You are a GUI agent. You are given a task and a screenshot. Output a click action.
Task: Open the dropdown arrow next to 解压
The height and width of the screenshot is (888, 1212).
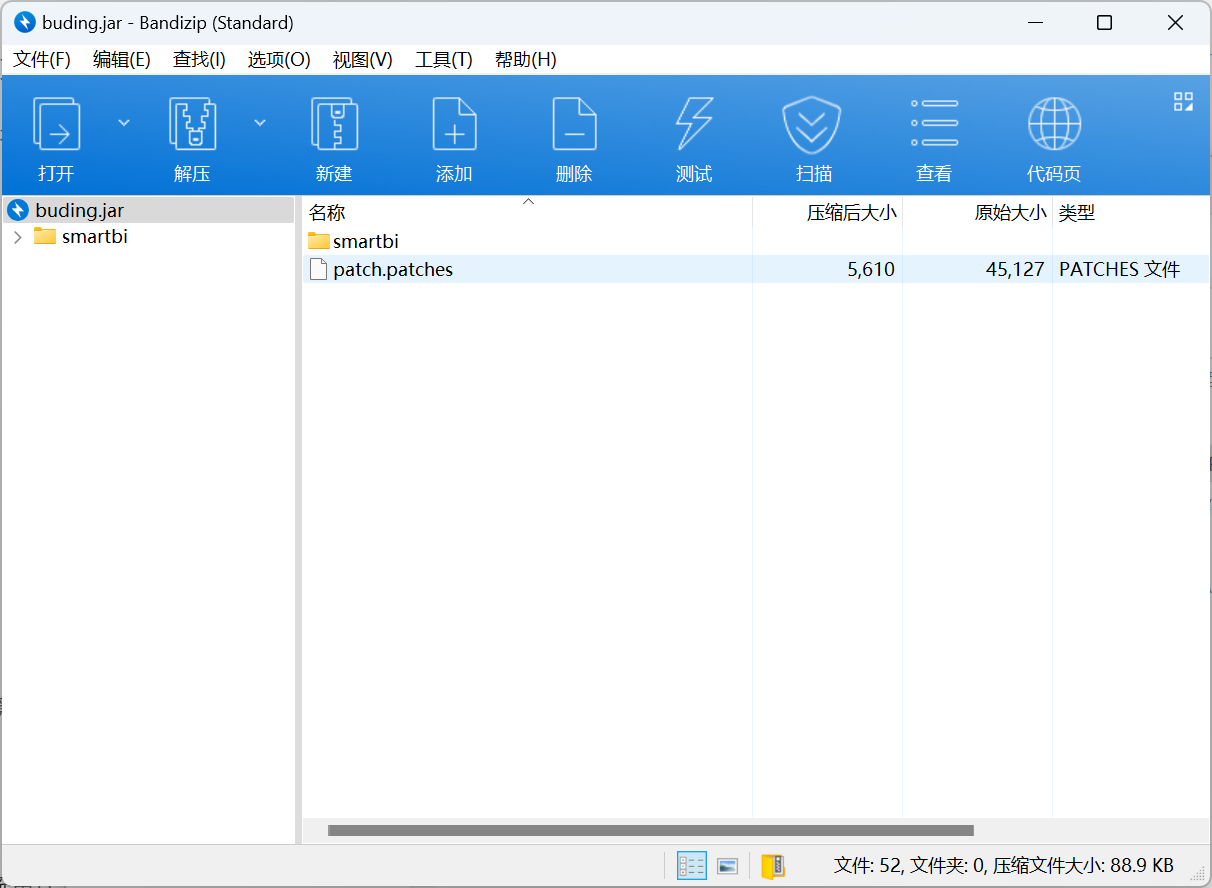tap(260, 123)
